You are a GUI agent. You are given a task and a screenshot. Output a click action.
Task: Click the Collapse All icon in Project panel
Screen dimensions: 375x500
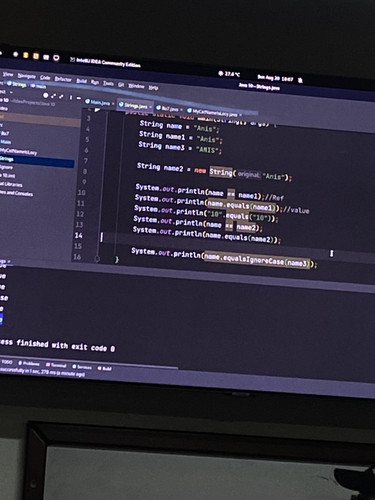tap(61, 97)
